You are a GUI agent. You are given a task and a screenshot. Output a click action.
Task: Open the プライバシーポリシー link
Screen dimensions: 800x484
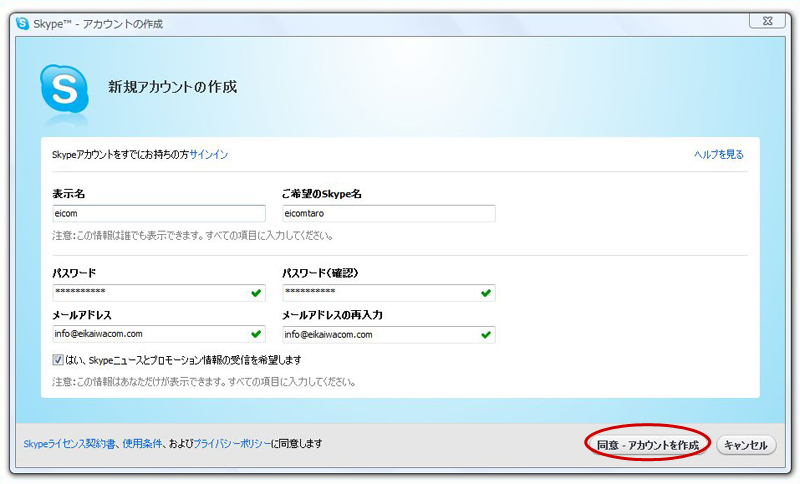[x=231, y=443]
